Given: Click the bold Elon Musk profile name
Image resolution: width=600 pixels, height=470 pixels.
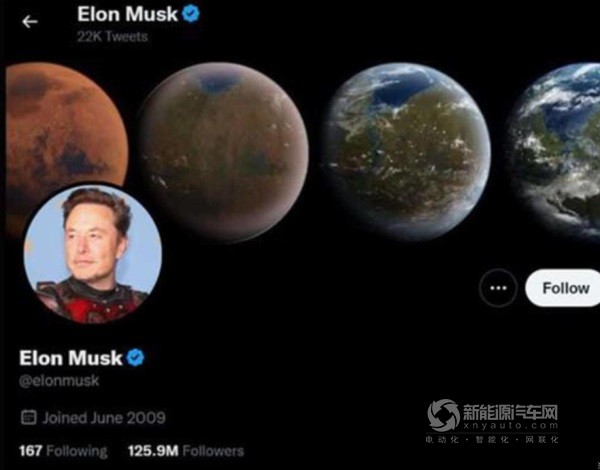Looking at the screenshot, I should pos(71,358).
